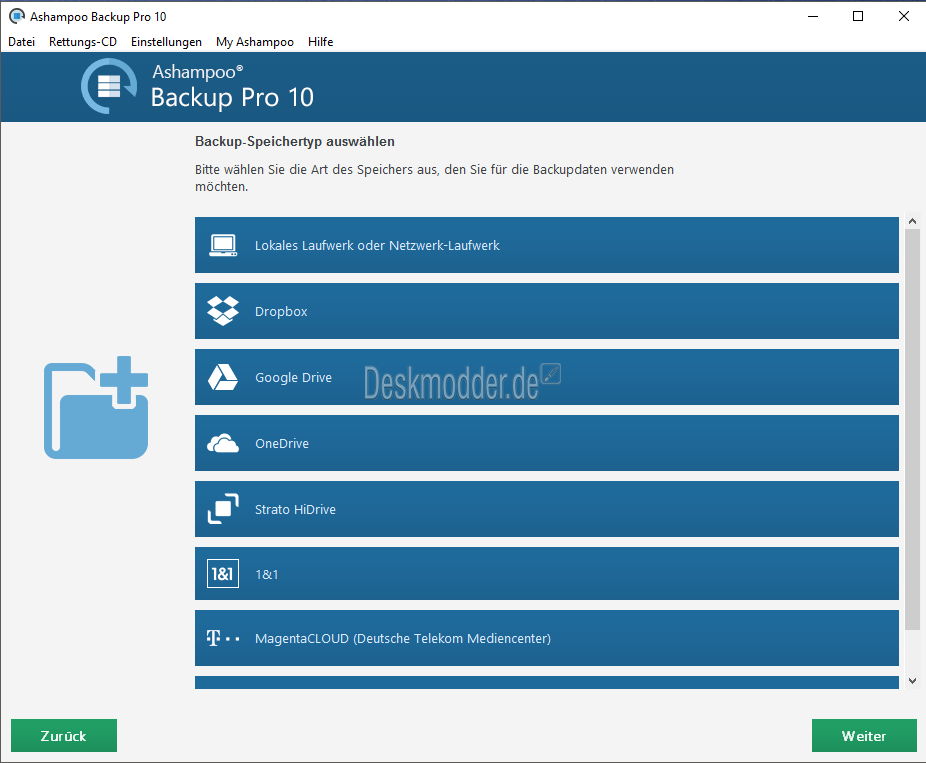The height and width of the screenshot is (763, 926).
Task: Click the local drive laptop icon
Action: tap(223, 245)
